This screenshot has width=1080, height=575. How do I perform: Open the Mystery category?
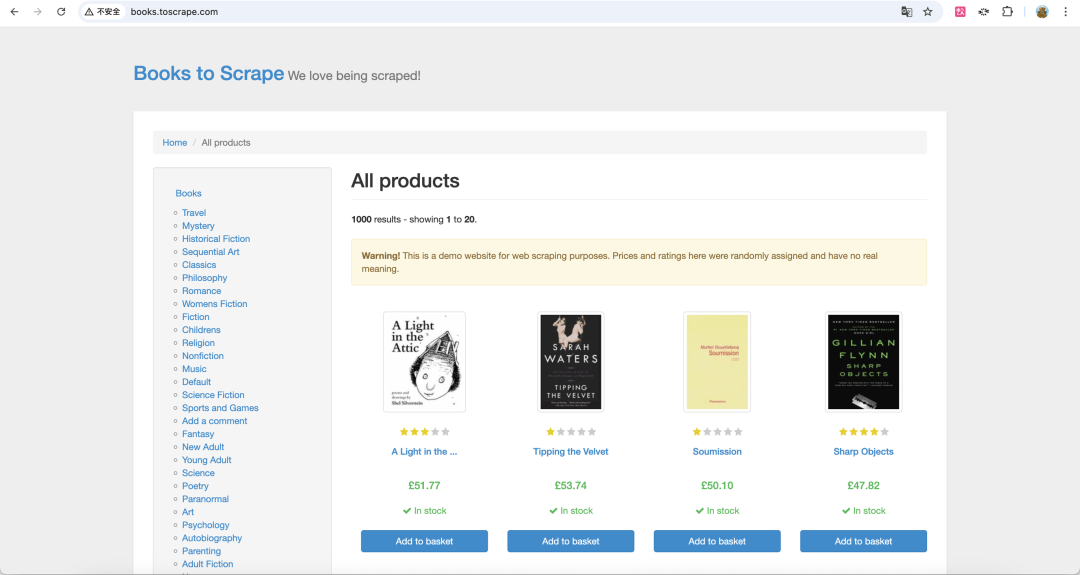pyautogui.click(x=198, y=226)
